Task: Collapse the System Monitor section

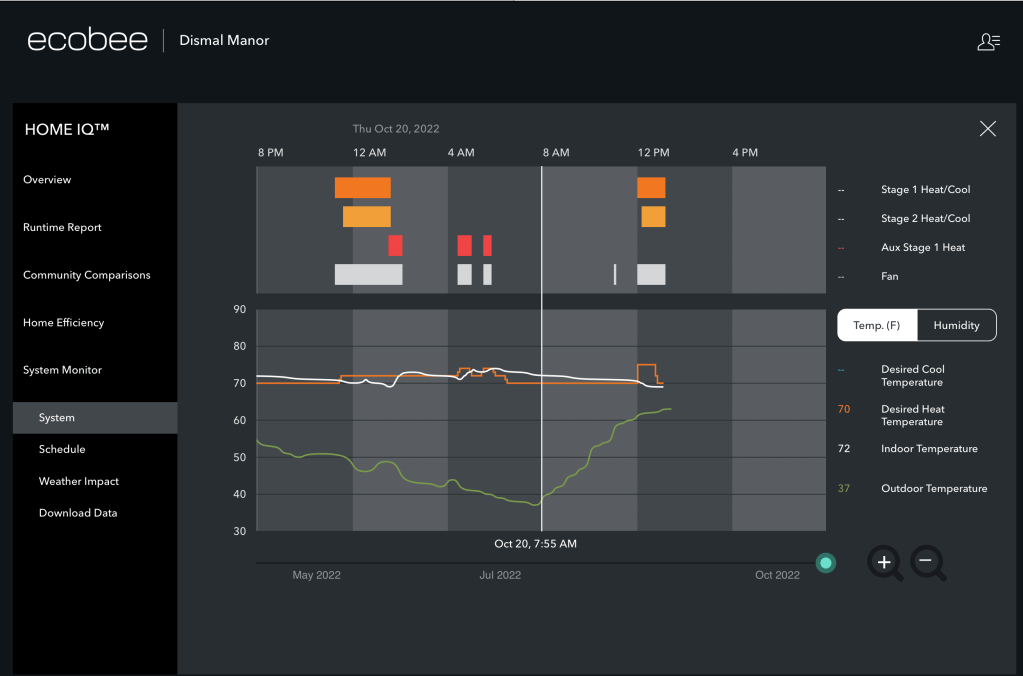Action: click(x=61, y=370)
